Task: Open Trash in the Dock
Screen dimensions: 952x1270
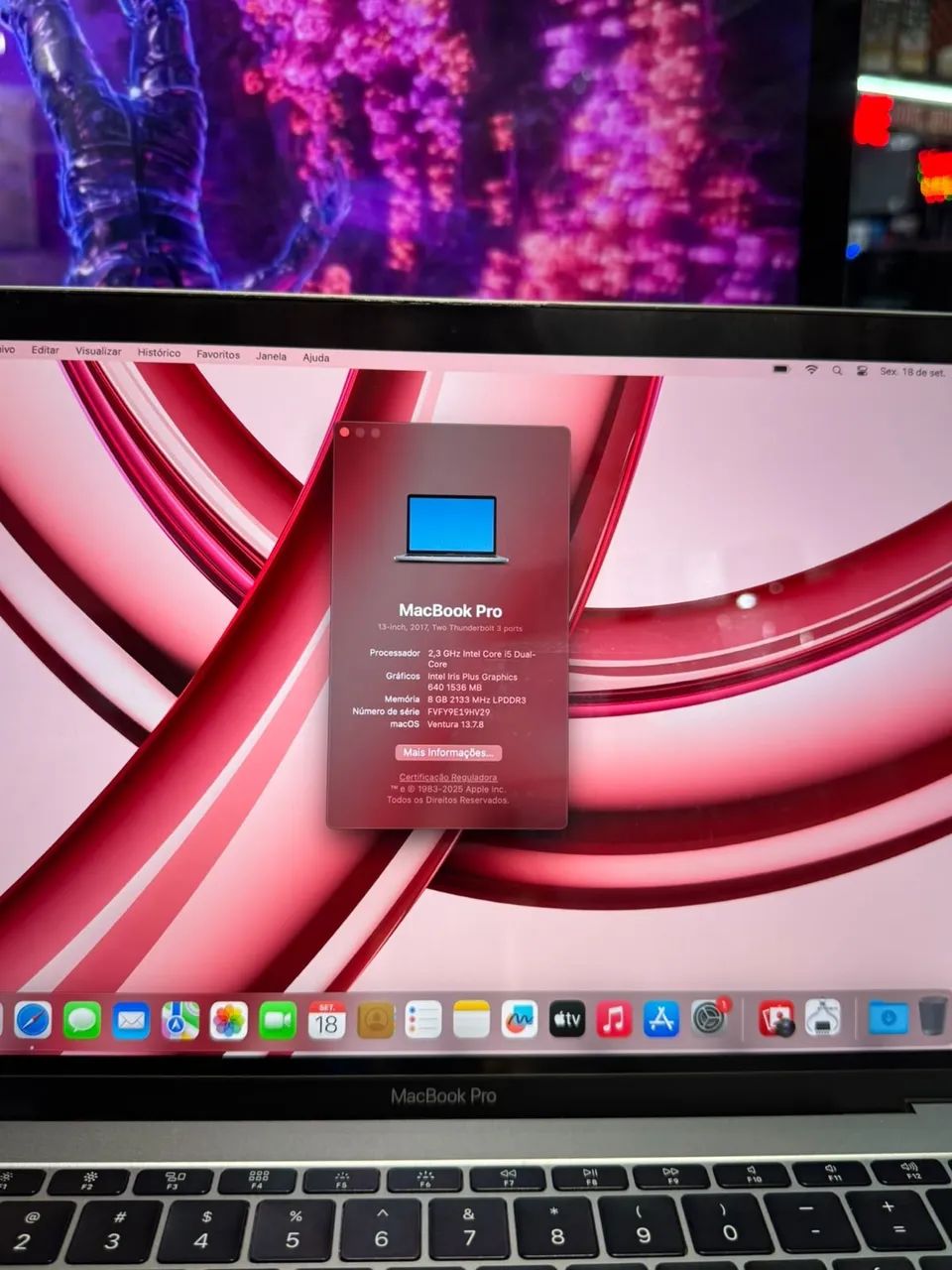Action: (x=933, y=1016)
